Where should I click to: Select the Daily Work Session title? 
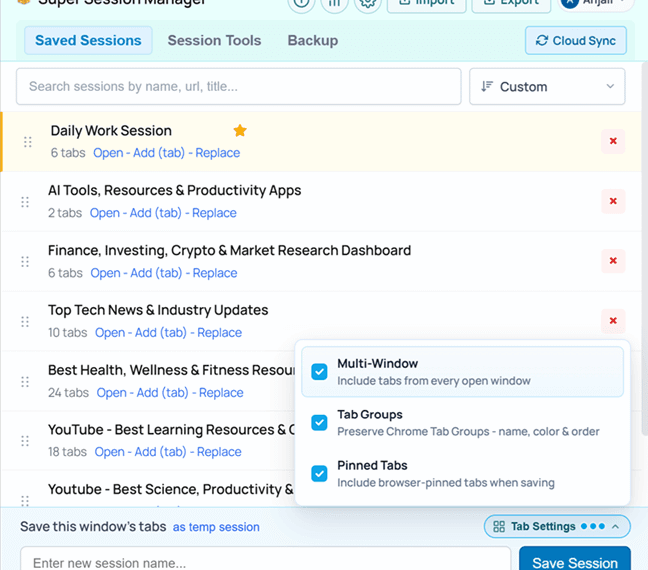click(x=111, y=131)
